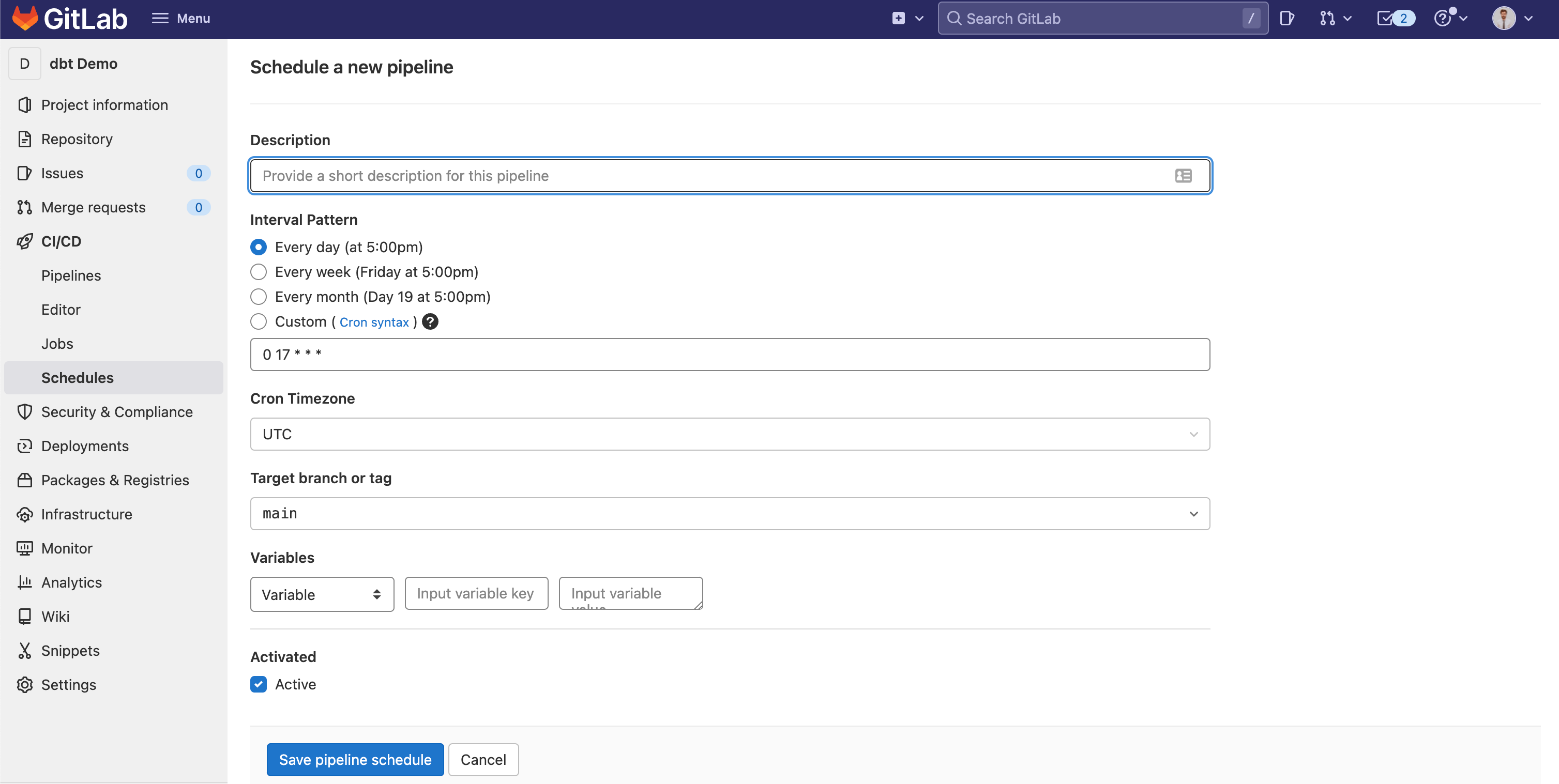Click the GitLab fox logo

pyautogui.click(x=25, y=18)
